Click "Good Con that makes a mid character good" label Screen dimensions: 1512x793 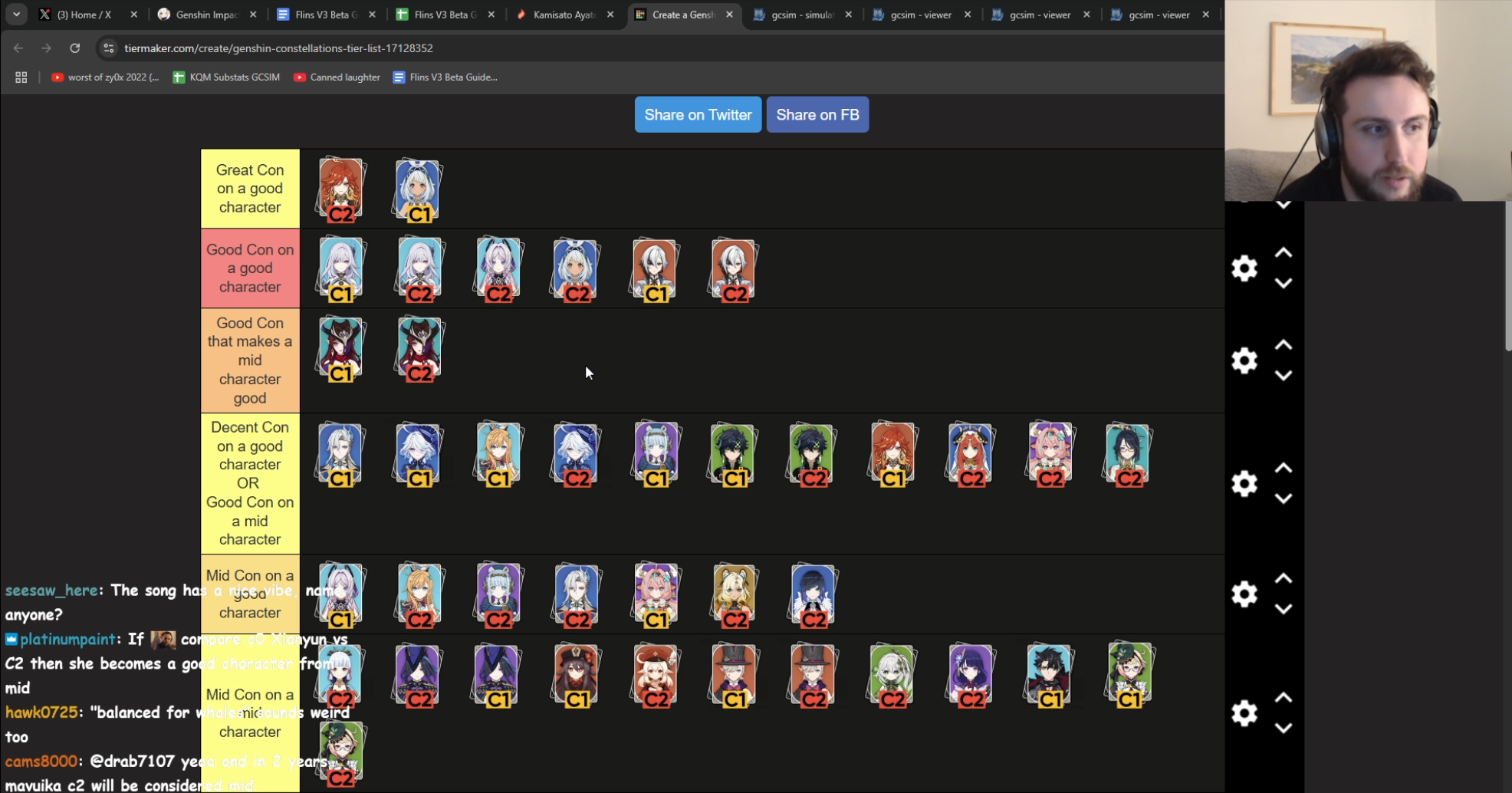point(250,360)
